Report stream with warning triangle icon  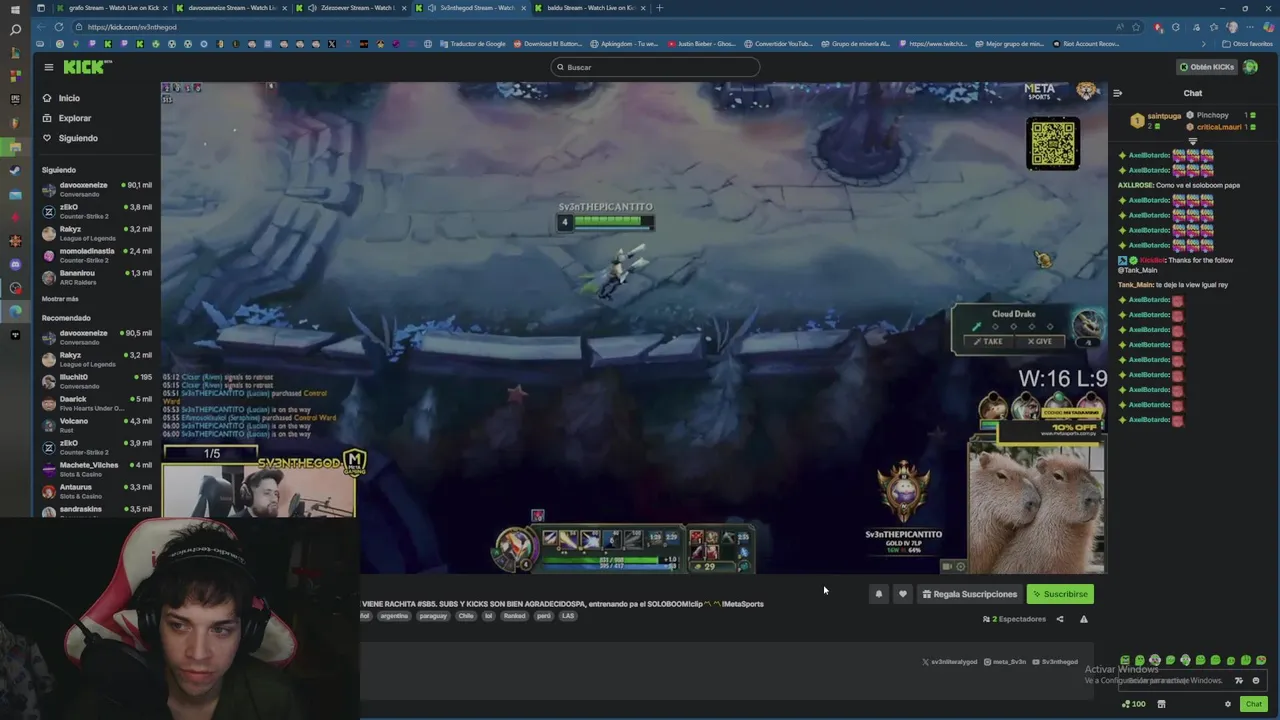(x=1083, y=619)
